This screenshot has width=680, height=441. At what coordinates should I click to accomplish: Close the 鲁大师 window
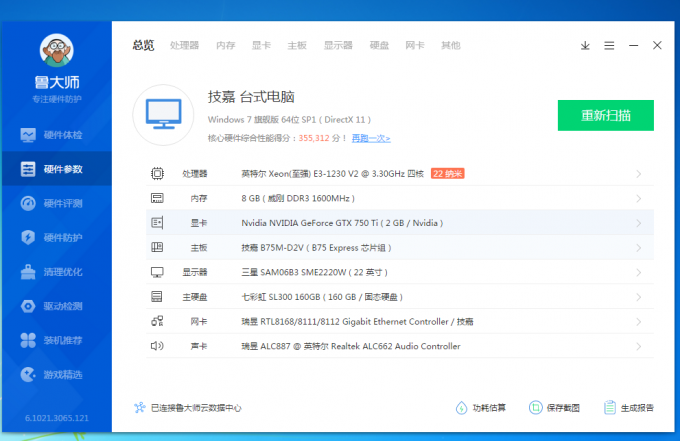(657, 45)
